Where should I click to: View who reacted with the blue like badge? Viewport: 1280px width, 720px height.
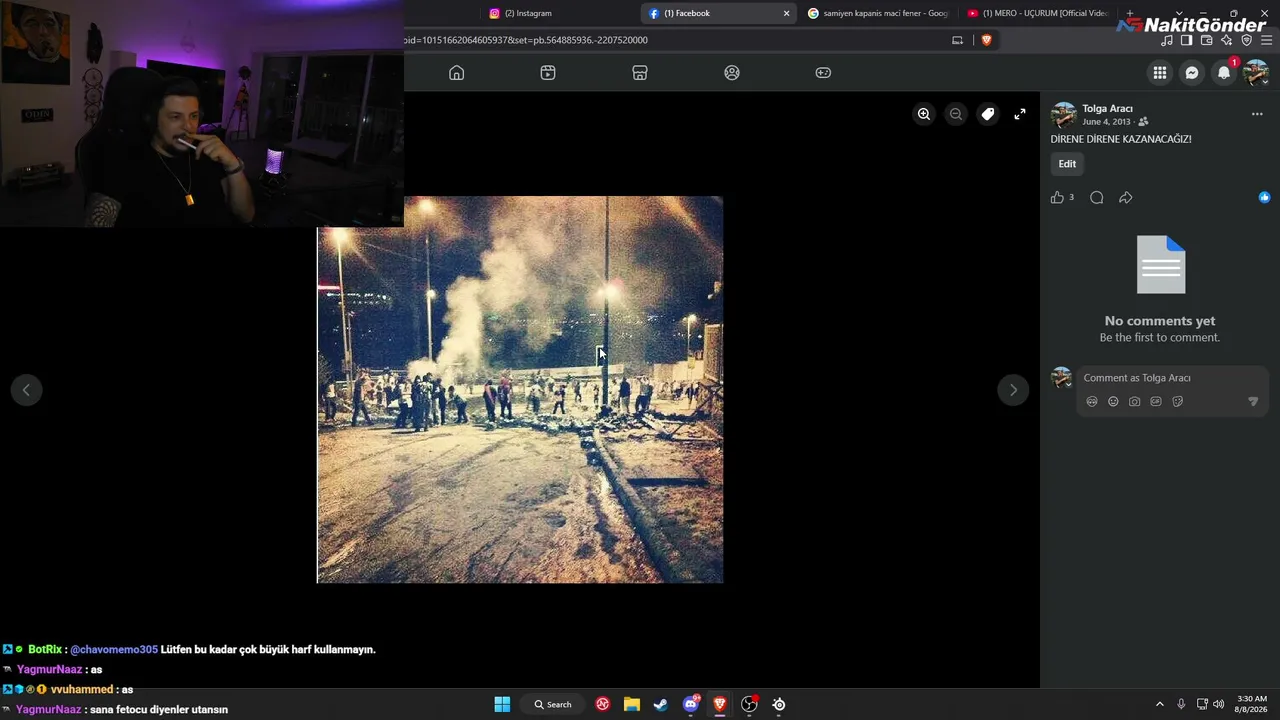[x=1265, y=198]
